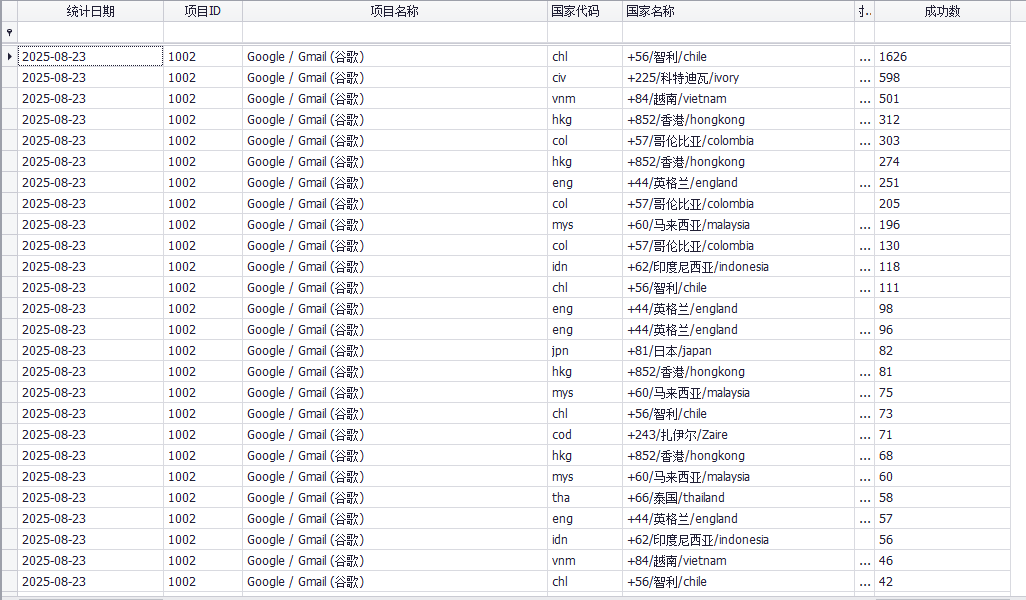This screenshot has width=1026, height=600.
Task: Click the 111 value cell
Action: click(942, 287)
